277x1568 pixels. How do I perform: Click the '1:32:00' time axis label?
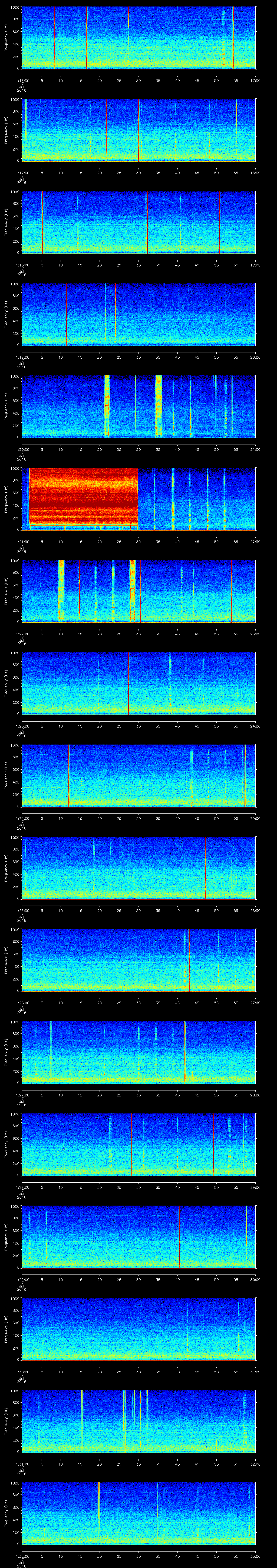coord(22,1556)
